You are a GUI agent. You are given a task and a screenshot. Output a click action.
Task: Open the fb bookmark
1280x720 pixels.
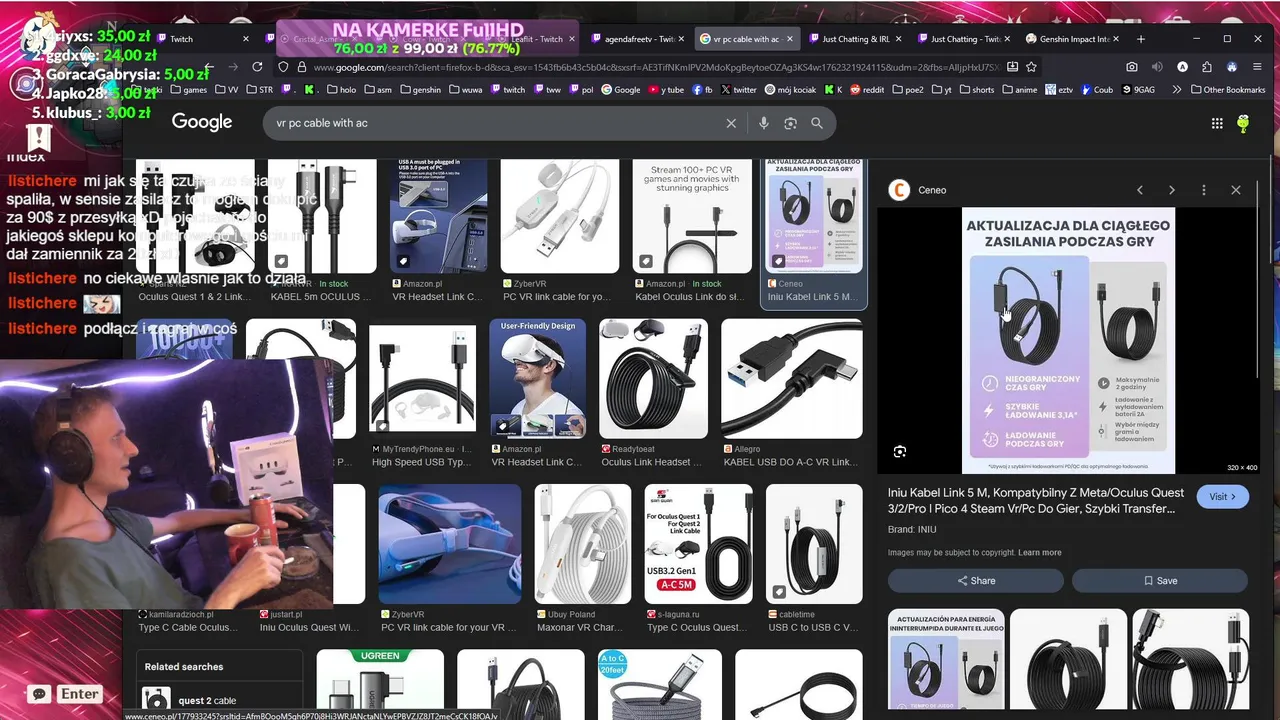pyautogui.click(x=703, y=89)
